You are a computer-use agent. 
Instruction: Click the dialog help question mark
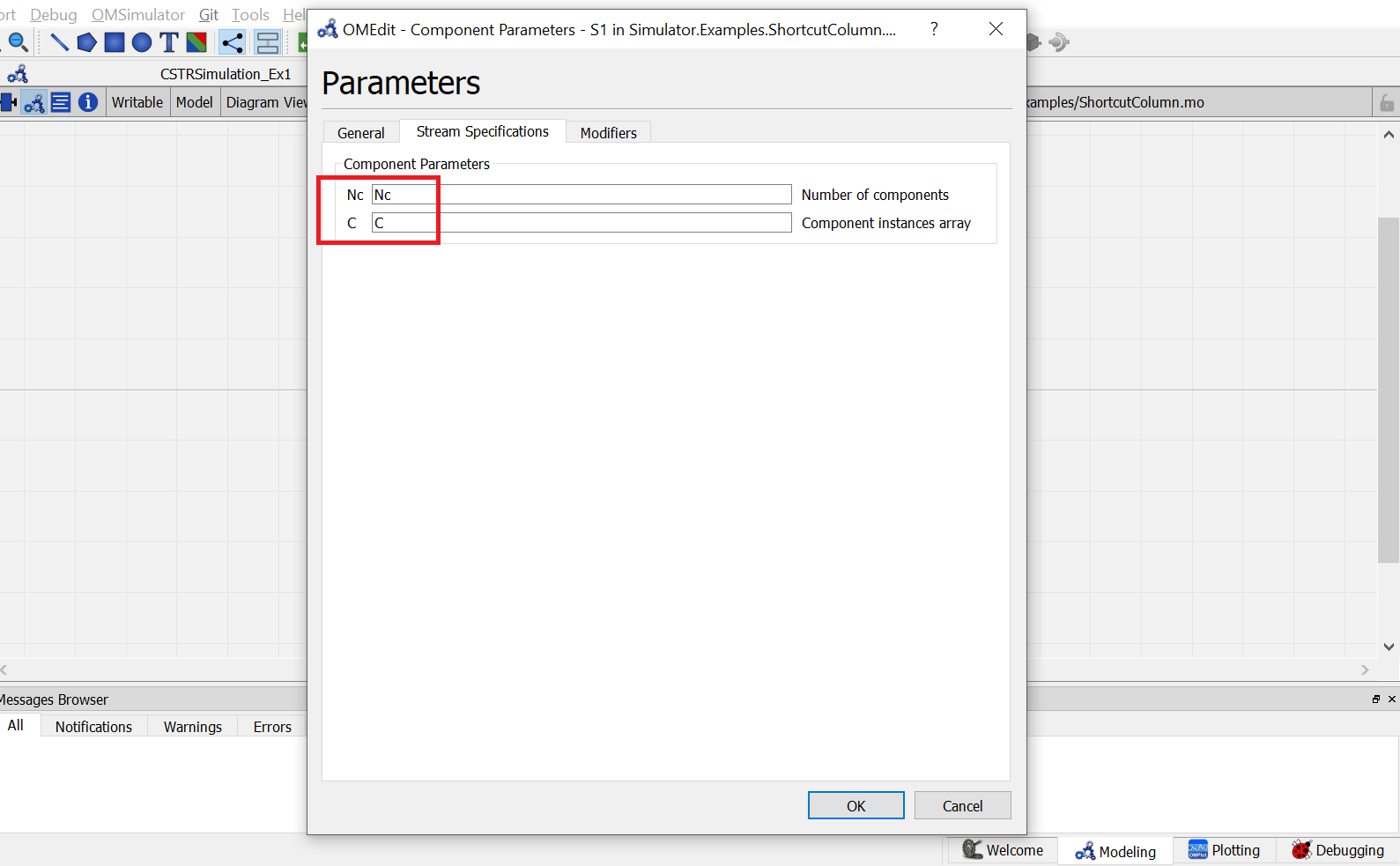coord(934,29)
